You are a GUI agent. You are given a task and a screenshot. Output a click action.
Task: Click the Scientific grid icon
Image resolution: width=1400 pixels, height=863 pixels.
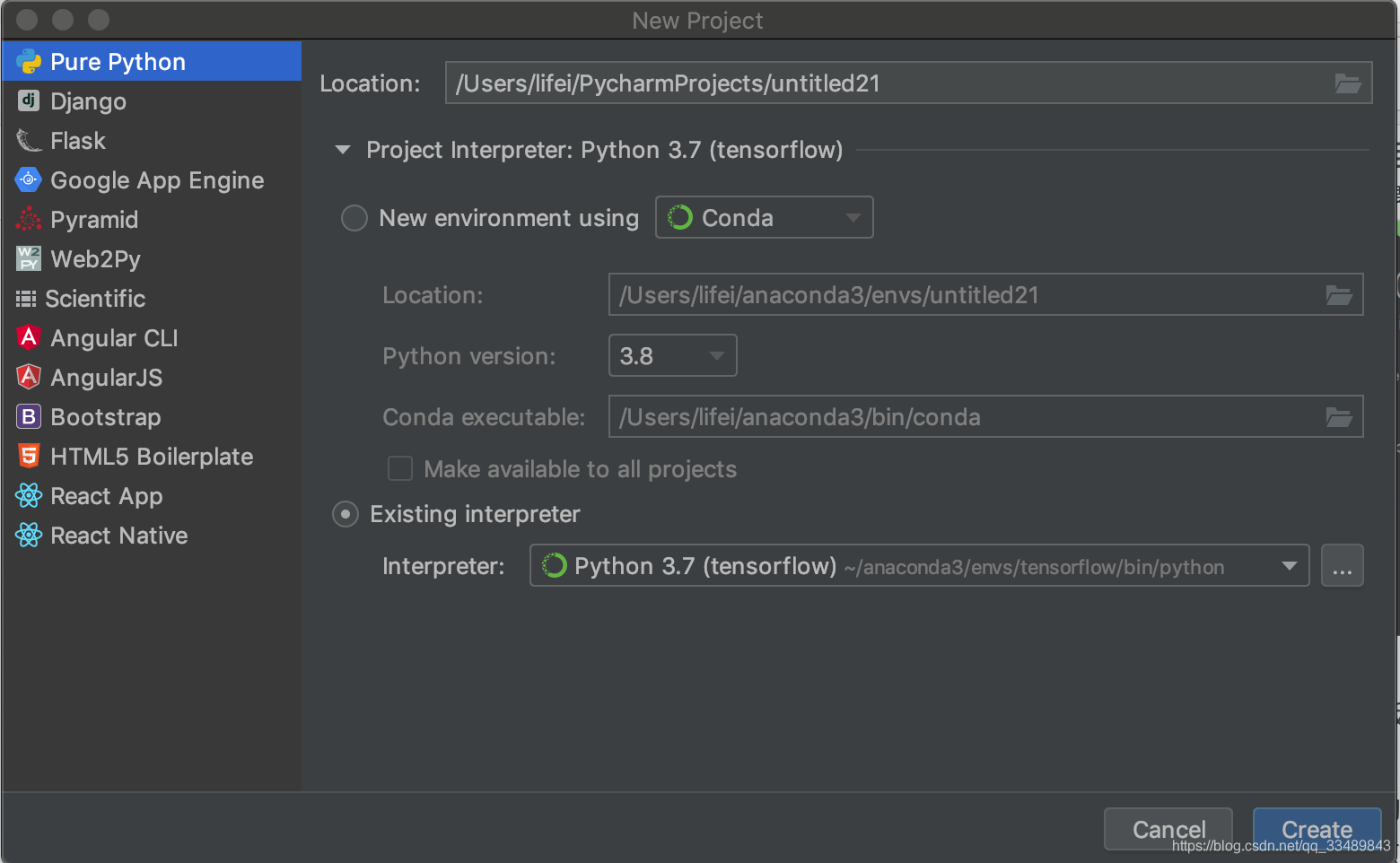(x=26, y=298)
